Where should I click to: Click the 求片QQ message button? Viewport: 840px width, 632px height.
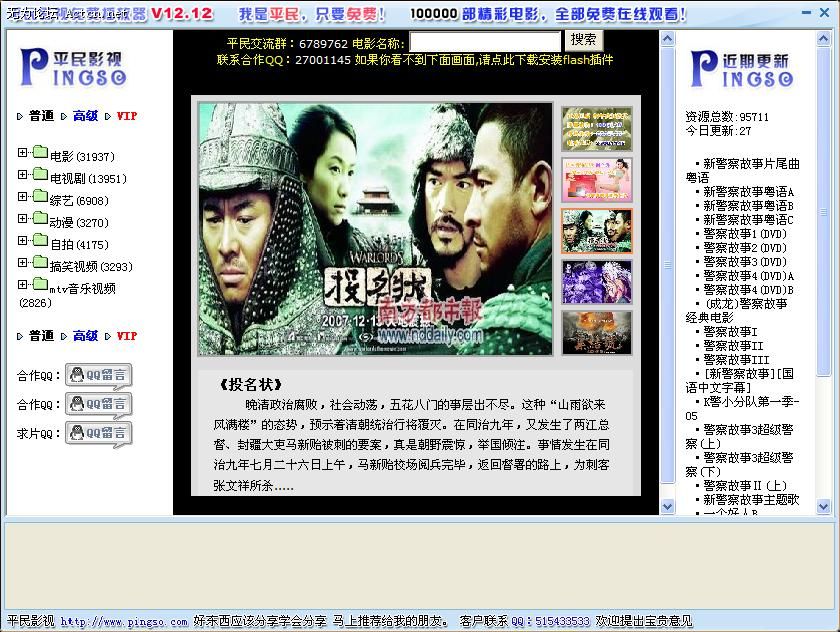coord(99,433)
